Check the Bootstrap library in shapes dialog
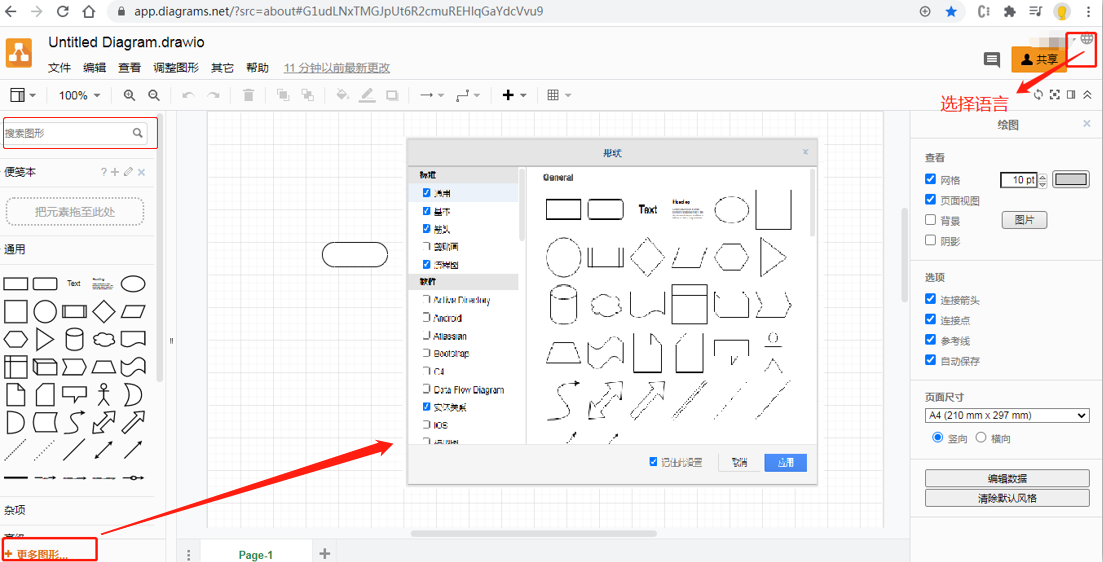The width and height of the screenshot is (1103, 562). point(426,353)
